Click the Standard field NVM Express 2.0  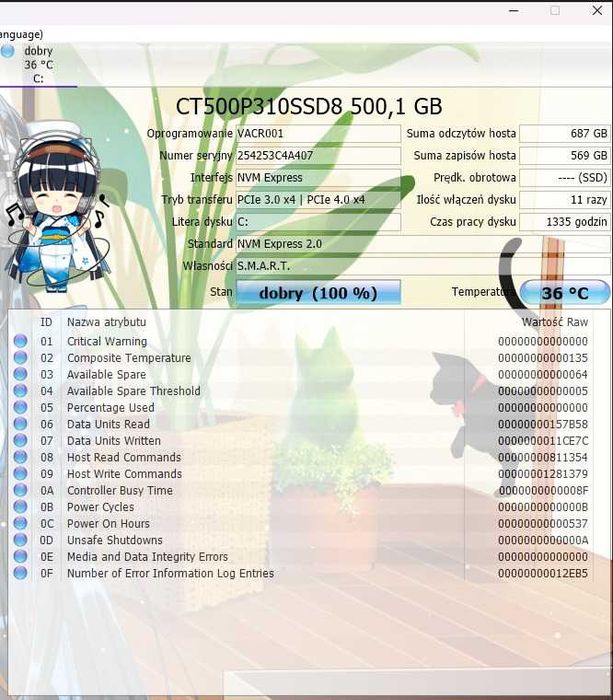[422, 244]
